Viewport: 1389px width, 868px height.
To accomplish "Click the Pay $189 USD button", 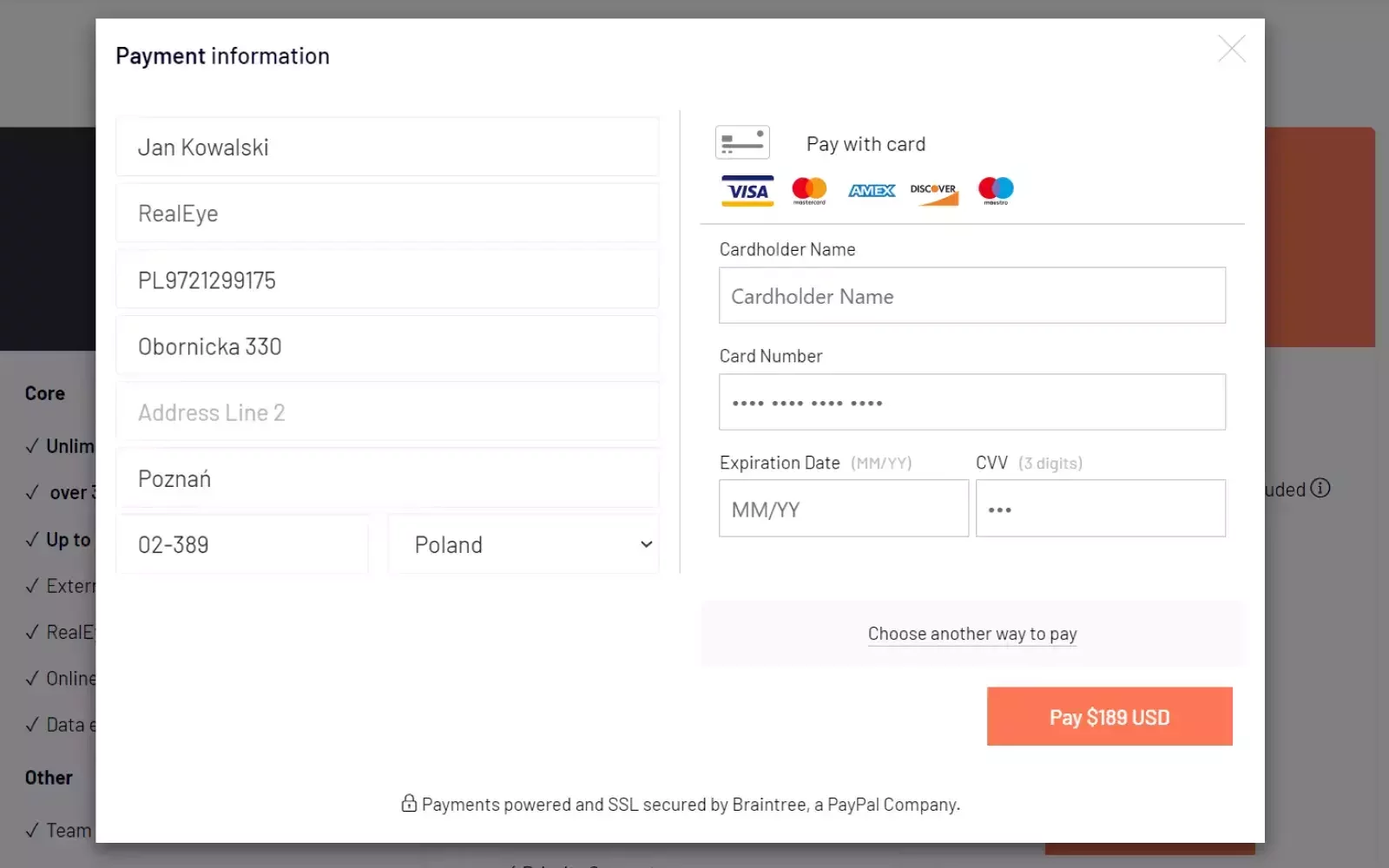I will click(1109, 717).
